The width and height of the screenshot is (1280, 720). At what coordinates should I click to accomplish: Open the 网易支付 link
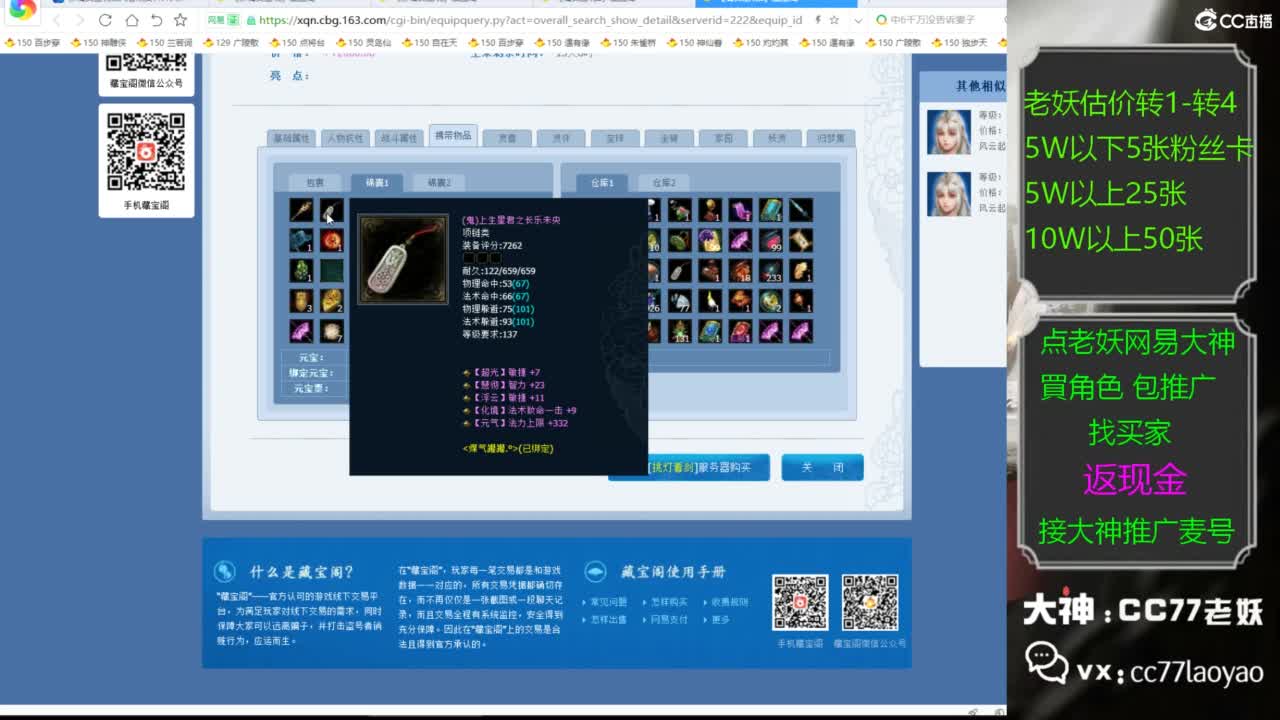pyautogui.click(x=669, y=620)
